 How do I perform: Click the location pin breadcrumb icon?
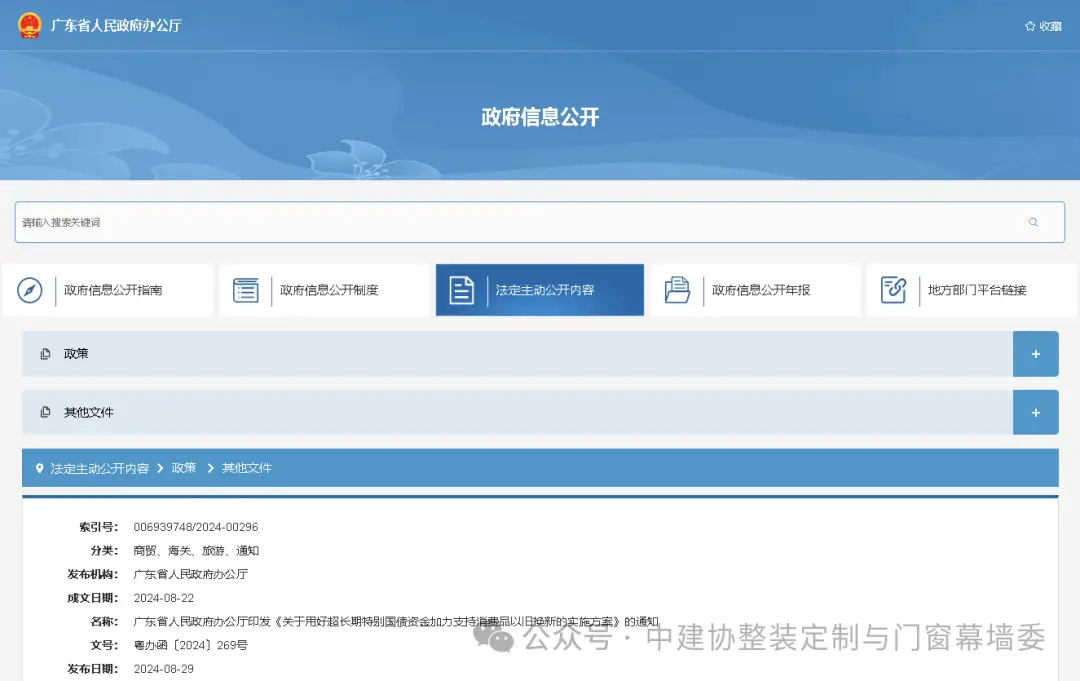(39, 468)
